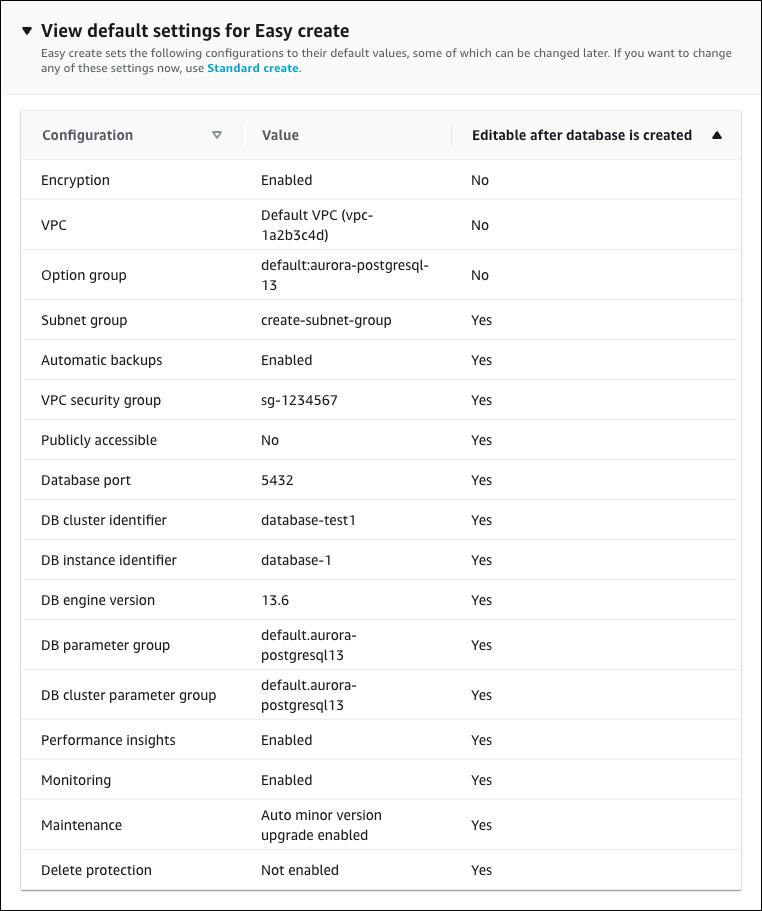The width and height of the screenshot is (762, 911).
Task: Open the filter icon on the Configuration column
Action: coord(217,135)
